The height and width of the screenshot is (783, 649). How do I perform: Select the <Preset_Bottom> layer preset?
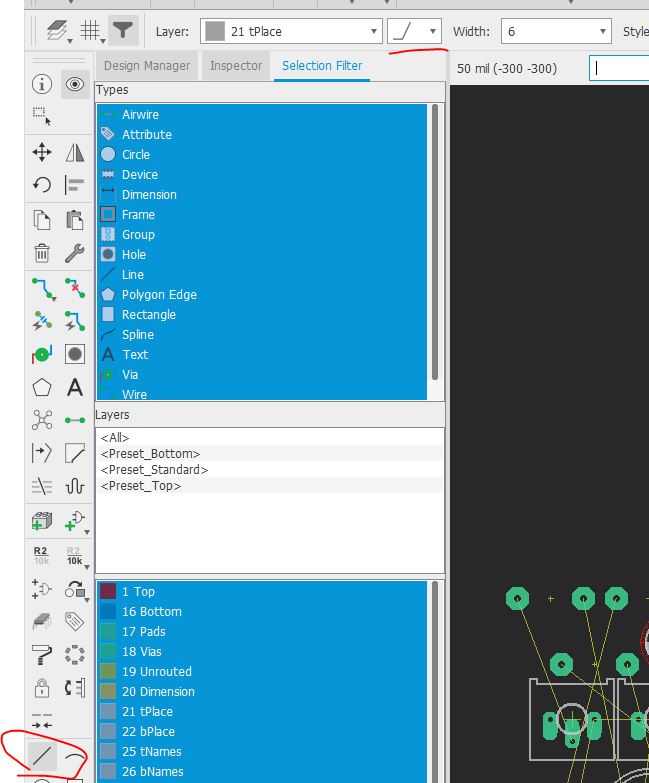270,453
